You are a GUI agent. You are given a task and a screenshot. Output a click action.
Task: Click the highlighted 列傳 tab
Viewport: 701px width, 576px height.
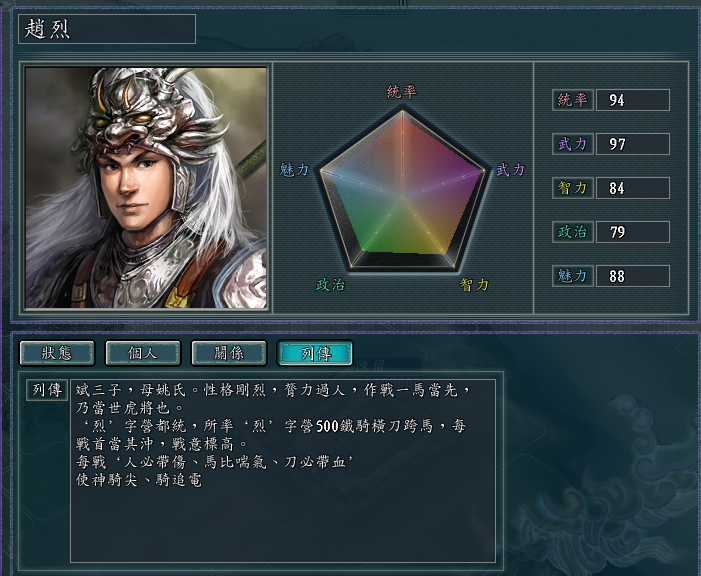pyautogui.click(x=315, y=353)
